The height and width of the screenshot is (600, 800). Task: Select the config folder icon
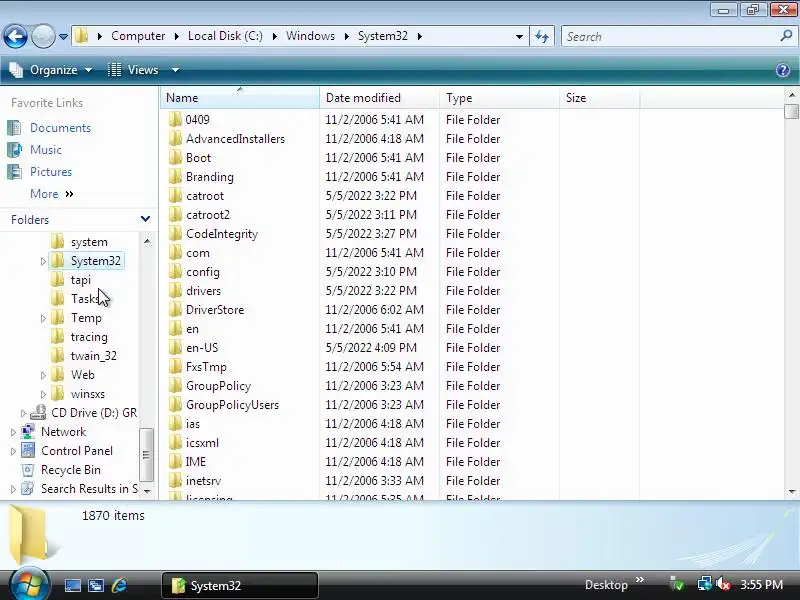point(175,271)
